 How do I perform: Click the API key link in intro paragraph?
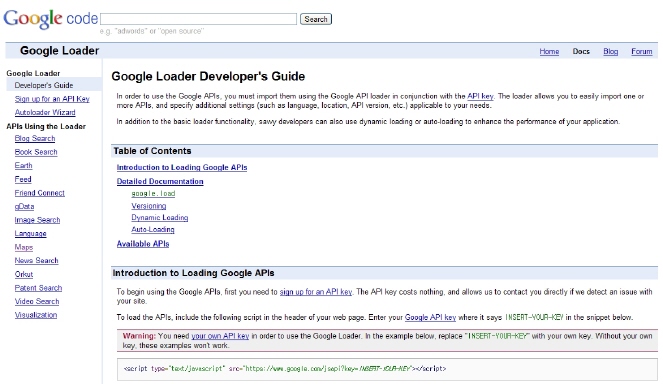pyautogui.click(x=480, y=96)
